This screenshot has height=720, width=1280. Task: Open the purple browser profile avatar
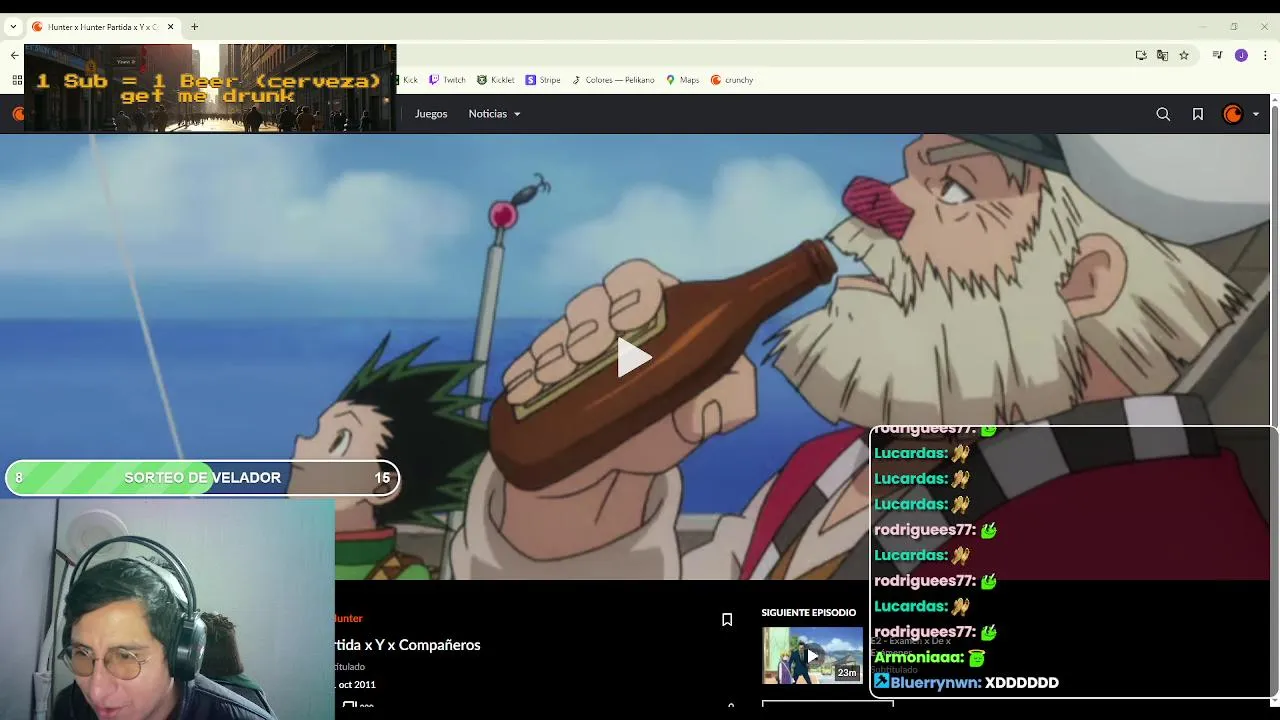point(1241,55)
